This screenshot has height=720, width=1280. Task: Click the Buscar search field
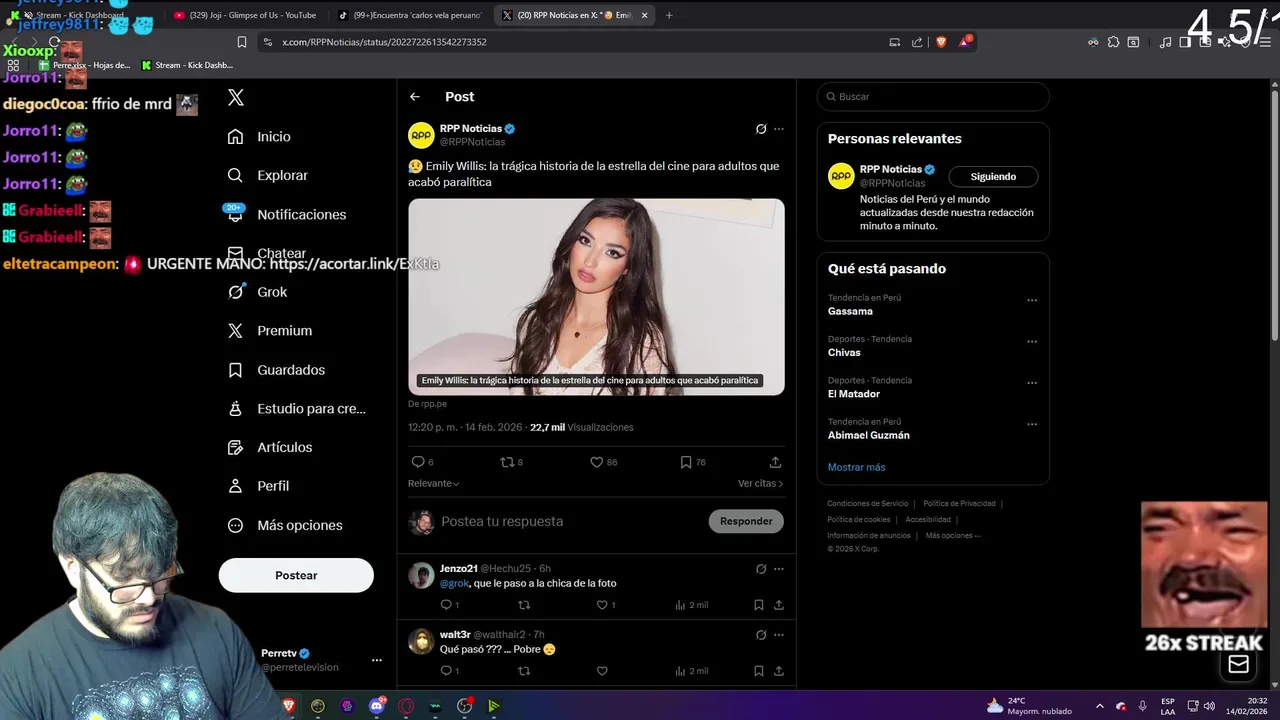click(x=933, y=97)
